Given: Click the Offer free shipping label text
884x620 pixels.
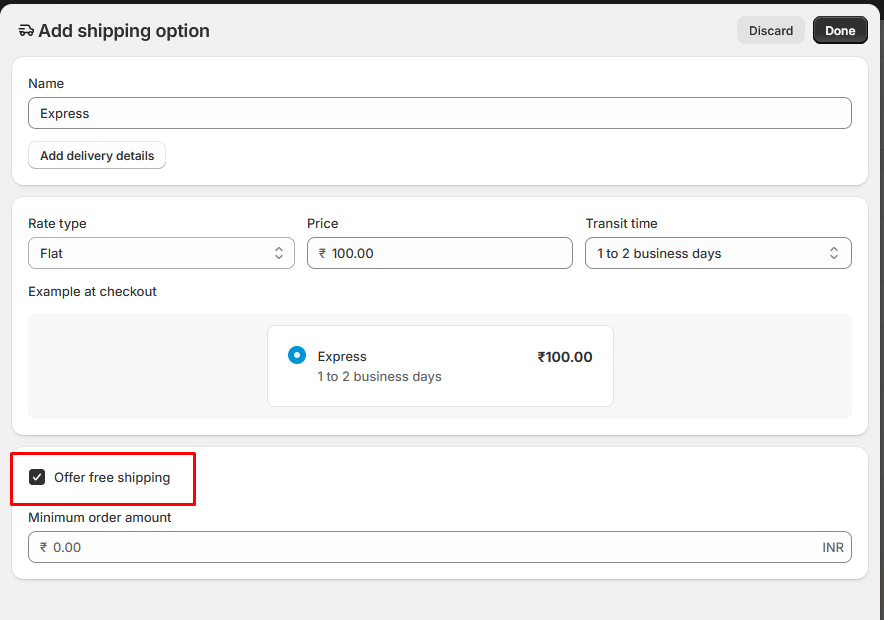Looking at the screenshot, I should tap(112, 478).
